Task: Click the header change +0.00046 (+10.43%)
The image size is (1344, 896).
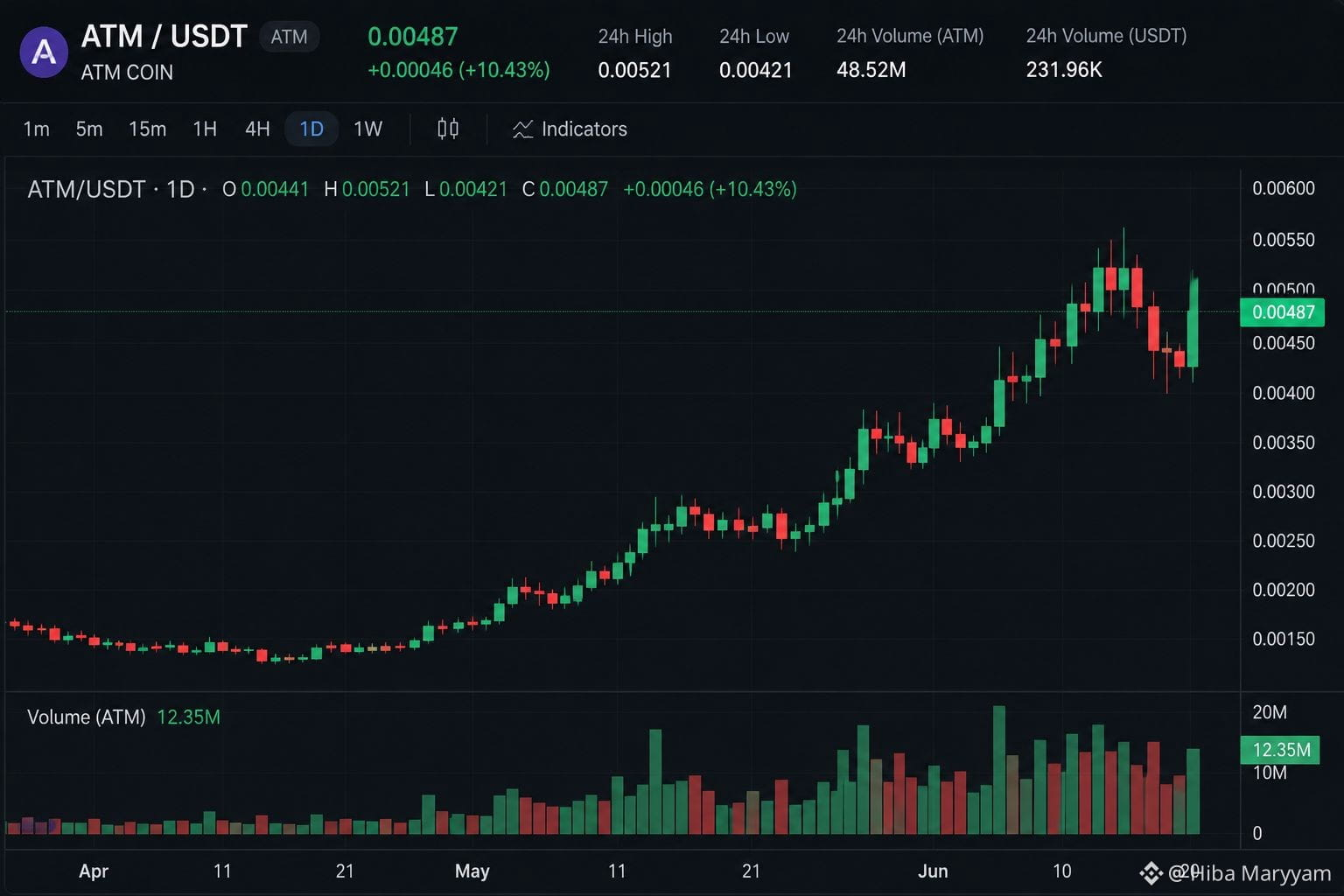Action: coord(458,70)
